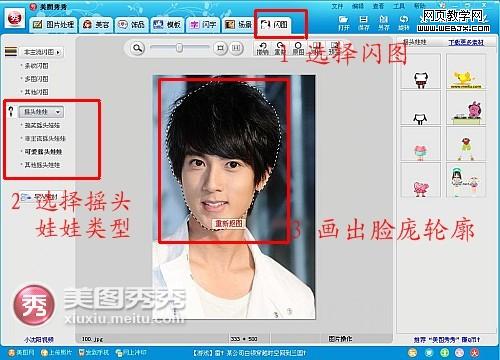Screen dimensions: 500x360
Task: Click the zoom slider handle
Action: point(179,48)
